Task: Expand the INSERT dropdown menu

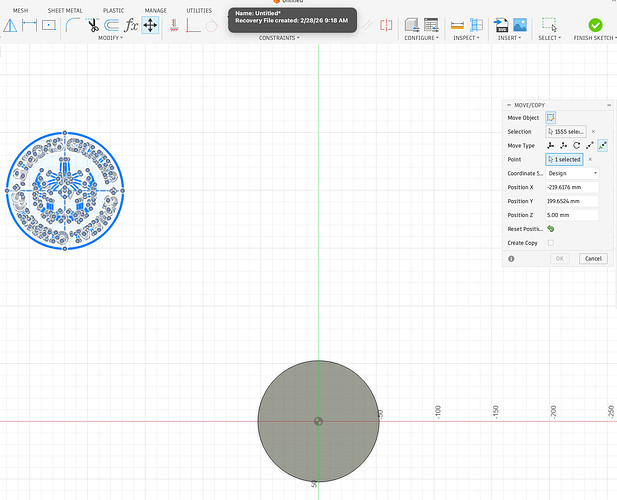Action: coord(510,38)
